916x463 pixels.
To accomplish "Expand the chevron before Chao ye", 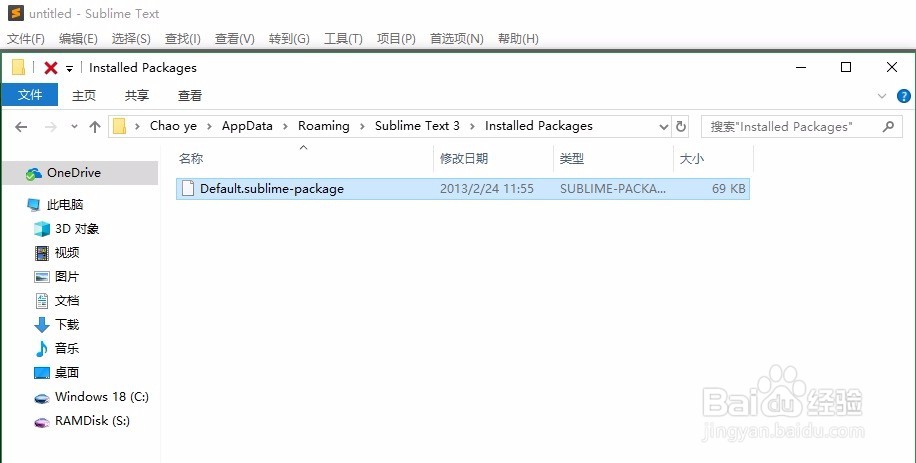I will 137,127.
